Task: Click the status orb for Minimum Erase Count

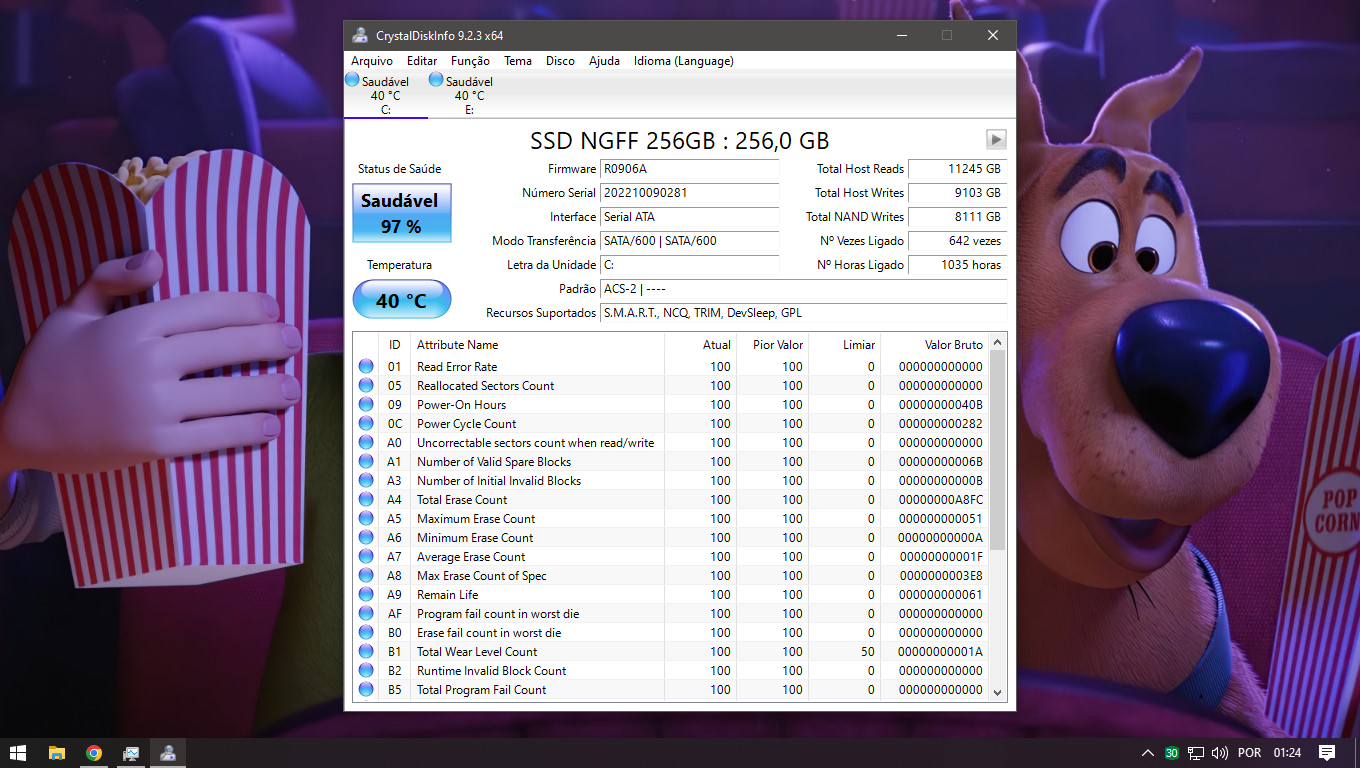Action: click(366, 538)
